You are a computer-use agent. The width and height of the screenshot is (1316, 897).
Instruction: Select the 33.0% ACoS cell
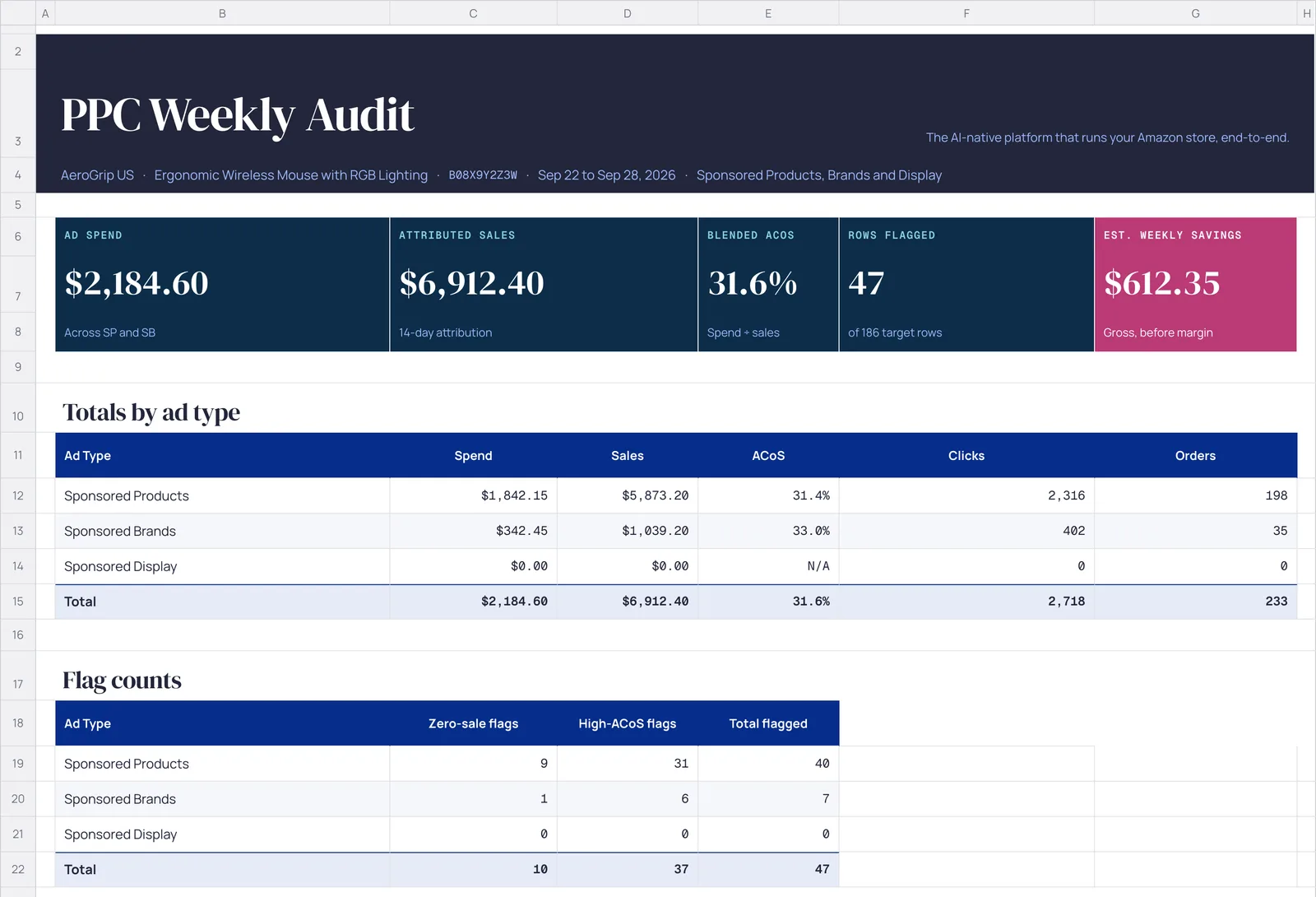coord(768,532)
